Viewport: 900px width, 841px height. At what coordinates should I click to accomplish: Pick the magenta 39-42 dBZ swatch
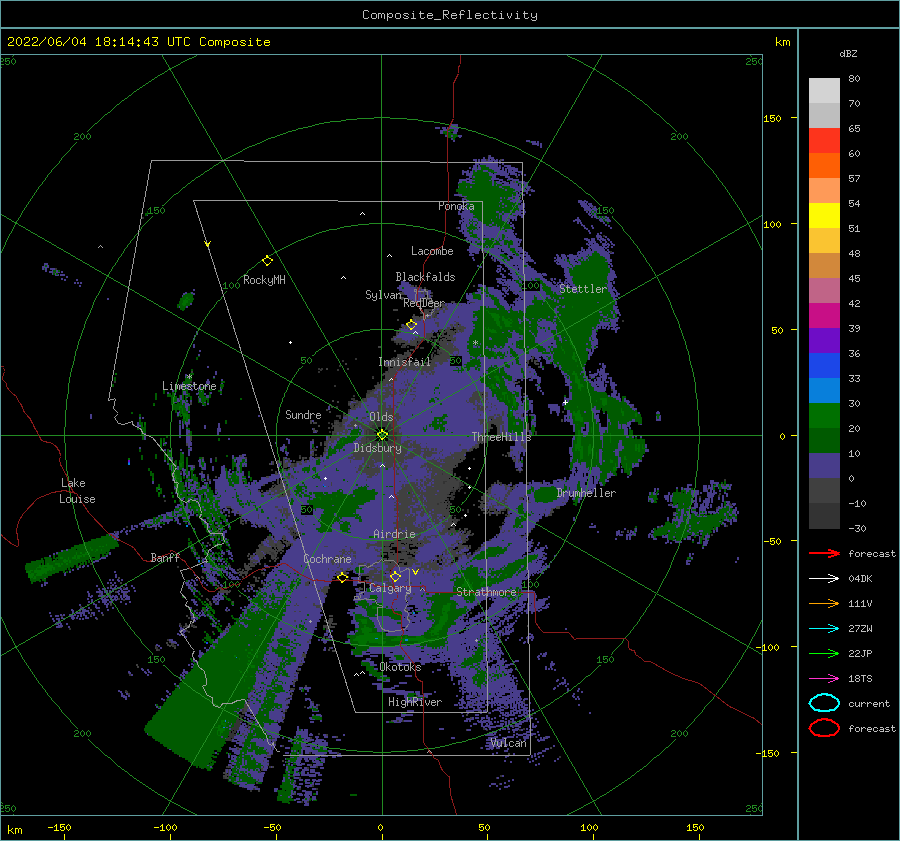point(824,316)
